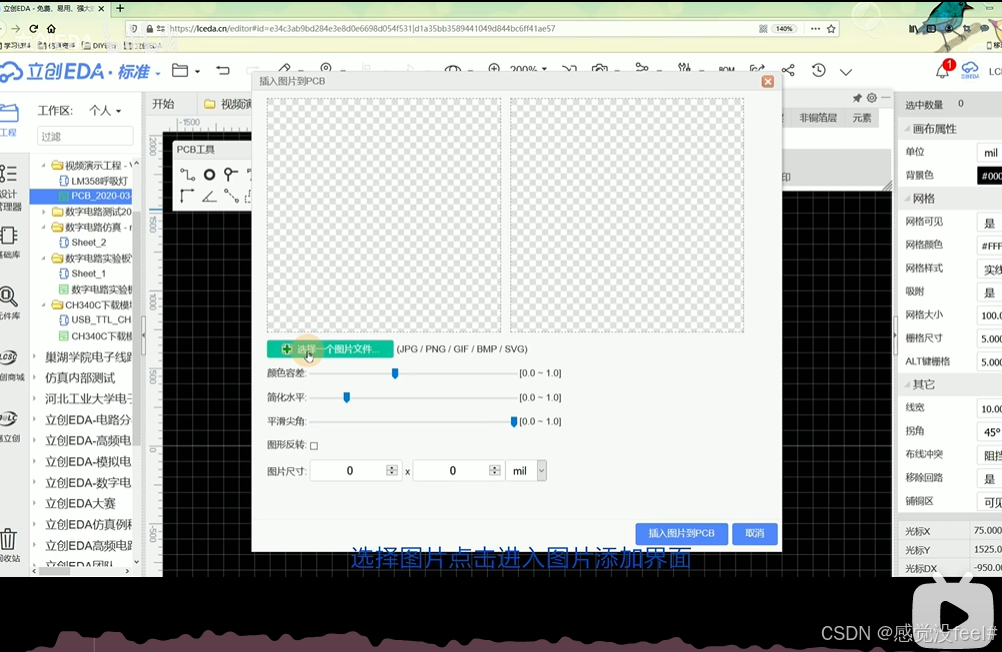
Task: Collapse the 网格 section in properties
Action: click(x=907, y=199)
